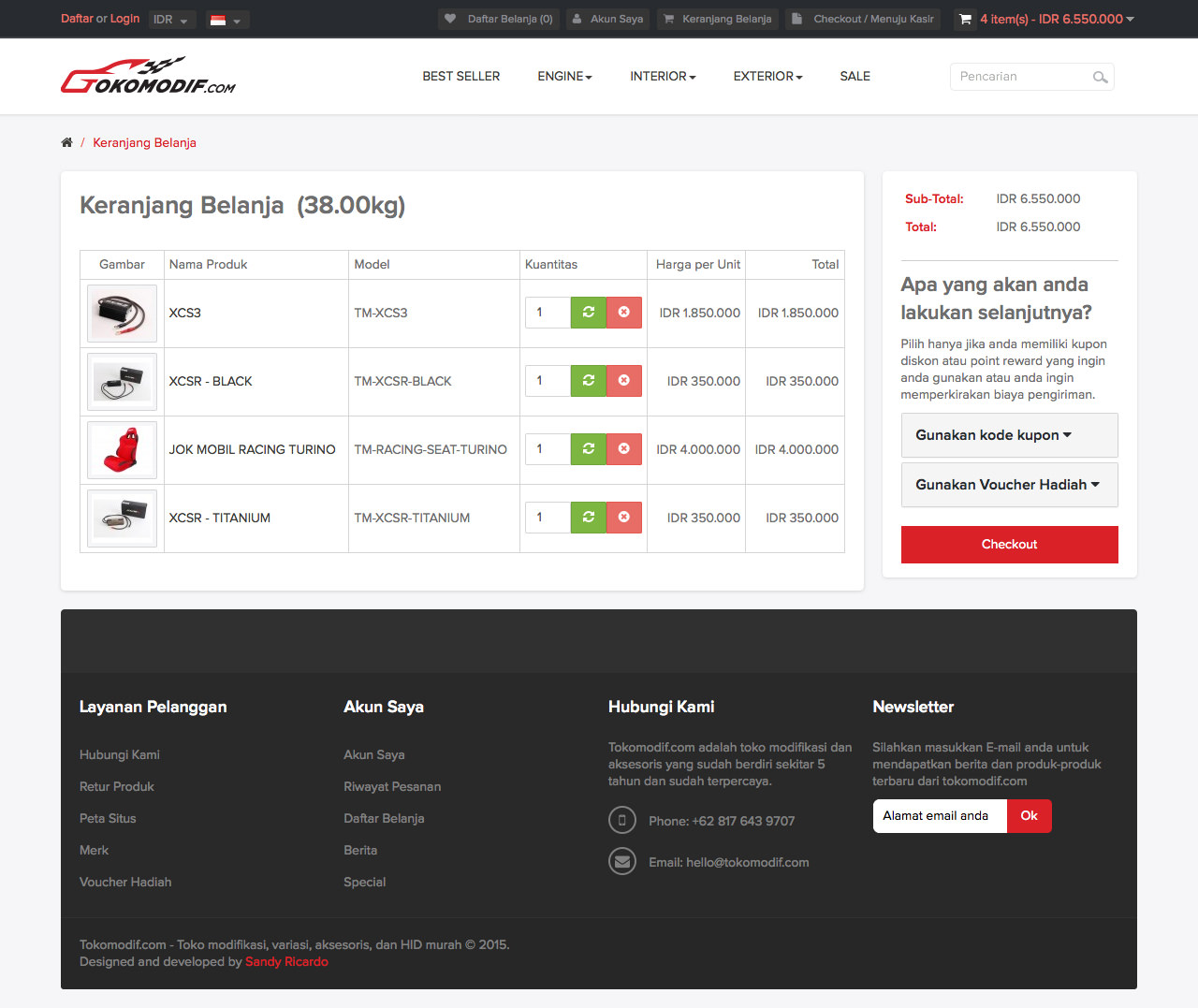Viewport: 1198px width, 1008px height.
Task: Click the red Checkout button
Action: coord(1010,545)
